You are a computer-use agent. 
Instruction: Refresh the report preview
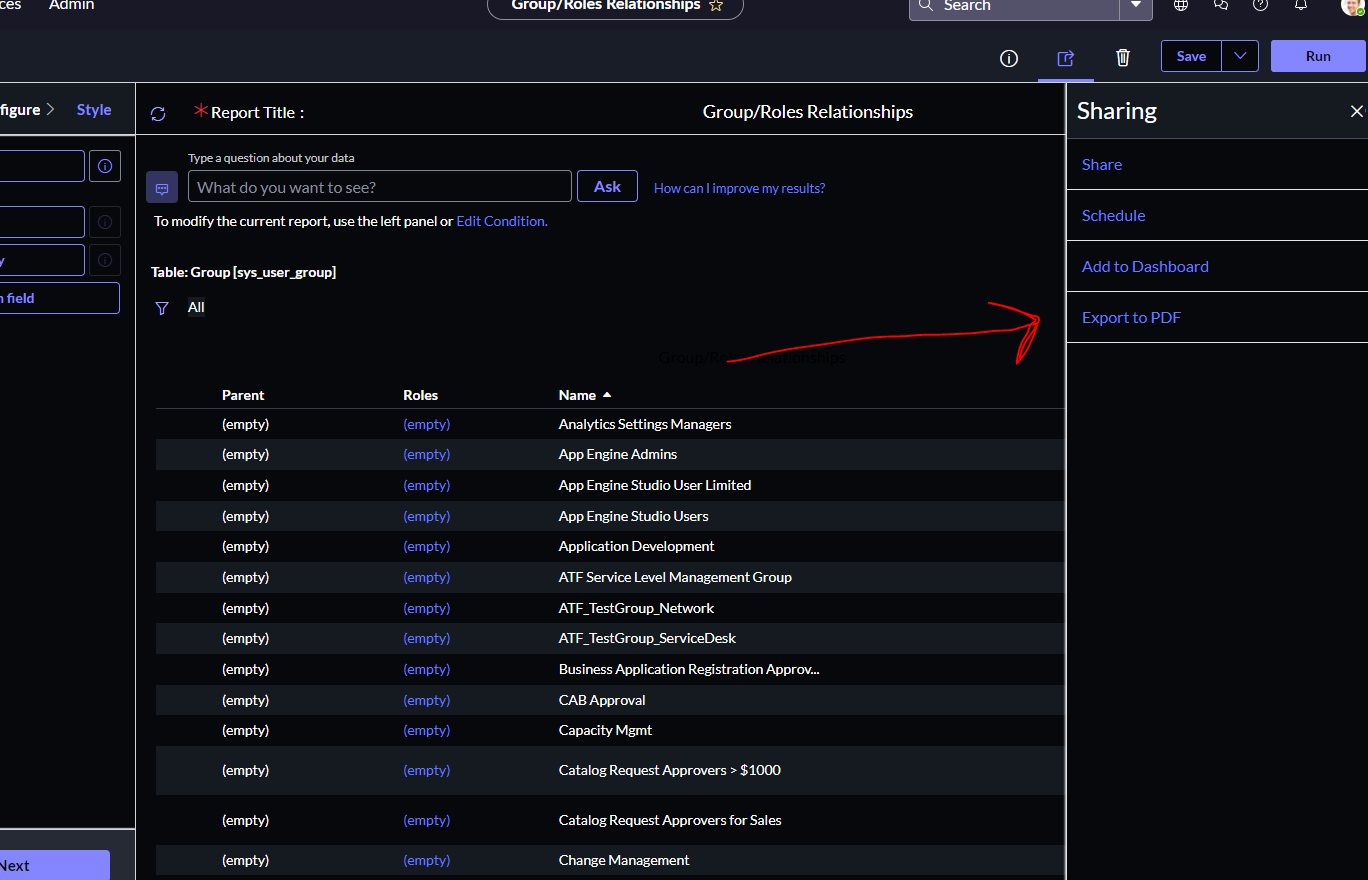click(x=158, y=113)
